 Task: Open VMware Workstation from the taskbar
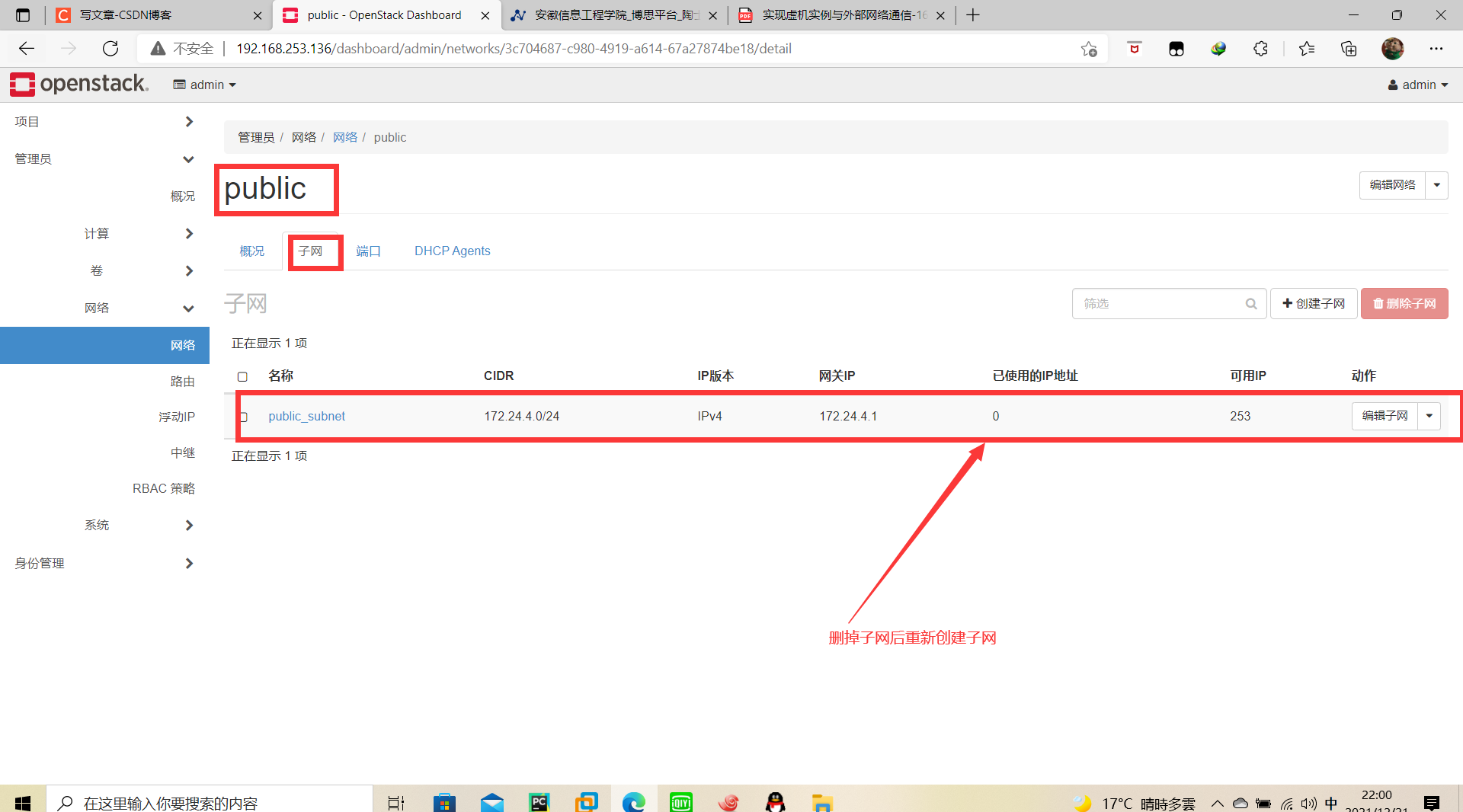(587, 802)
